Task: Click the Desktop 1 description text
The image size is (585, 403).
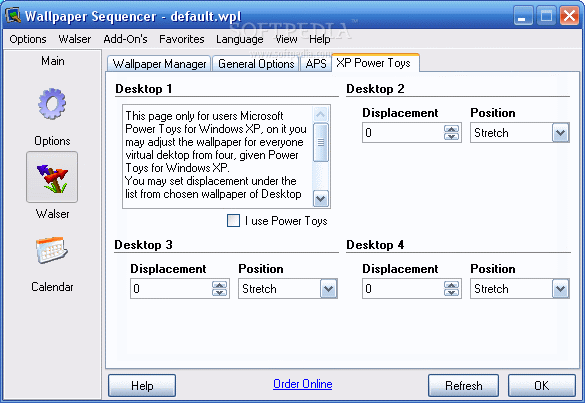Action: click(x=216, y=155)
